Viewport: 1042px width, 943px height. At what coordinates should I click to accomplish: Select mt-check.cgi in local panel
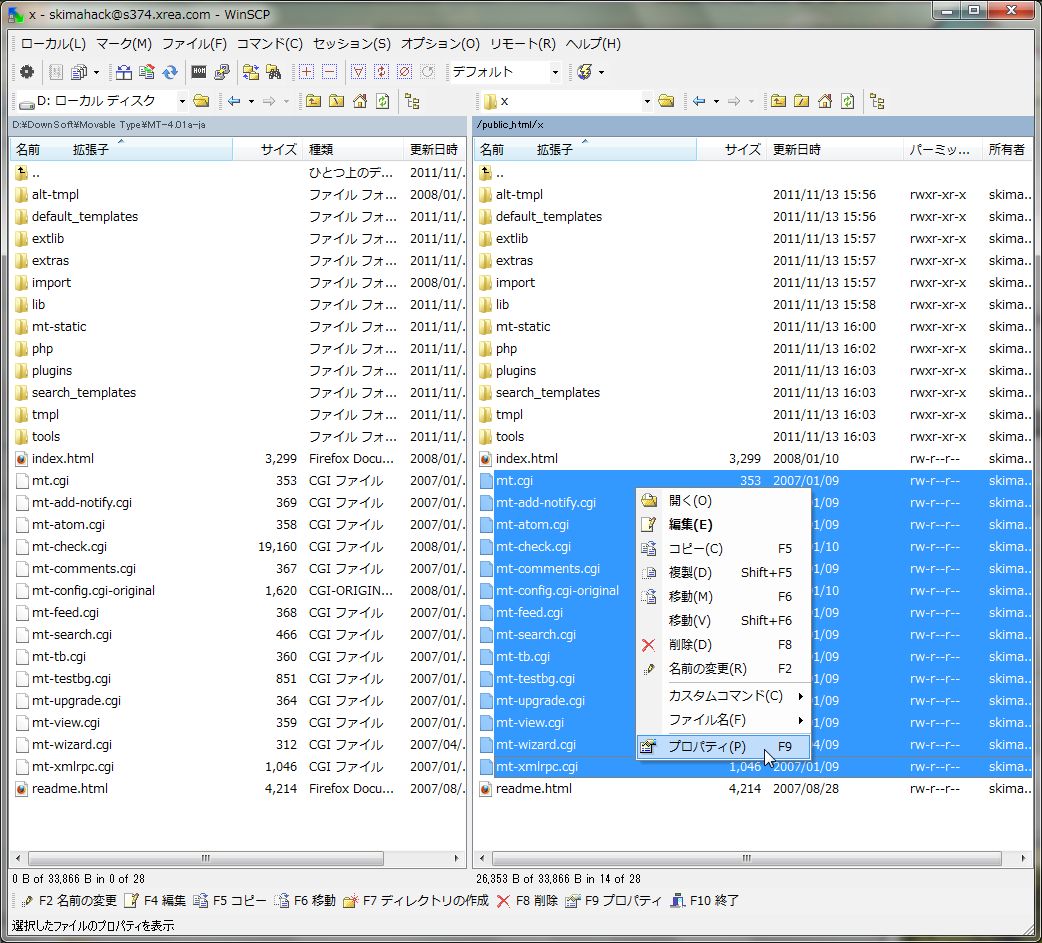pyautogui.click(x=69, y=547)
